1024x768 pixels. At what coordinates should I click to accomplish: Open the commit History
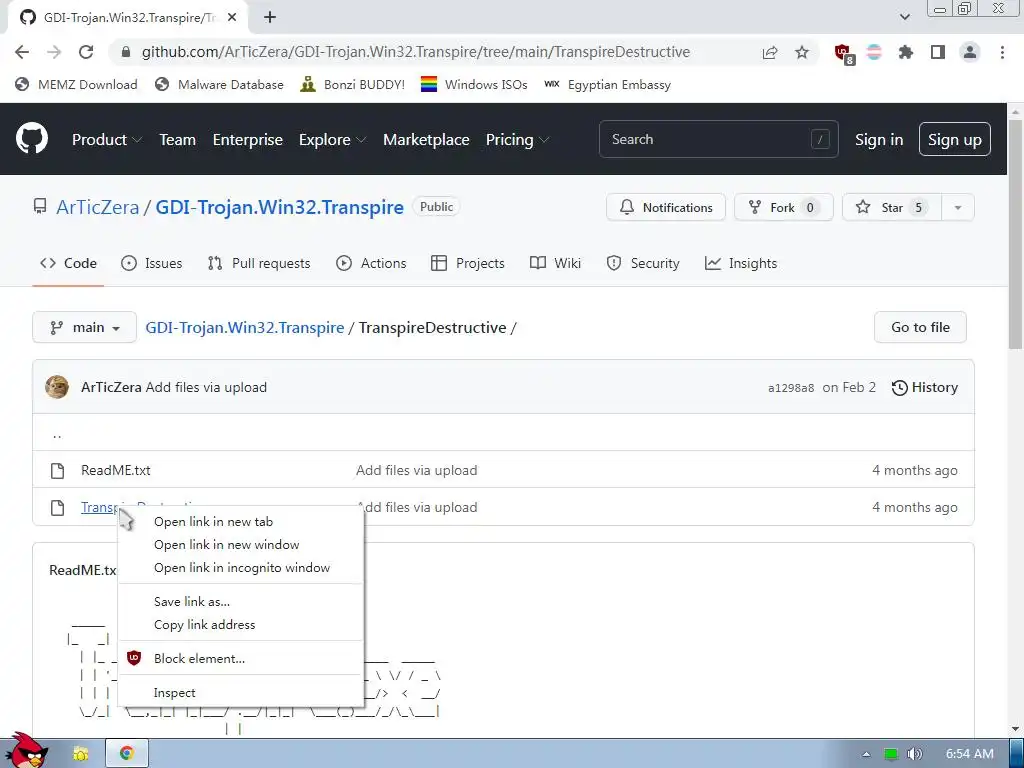(925, 387)
